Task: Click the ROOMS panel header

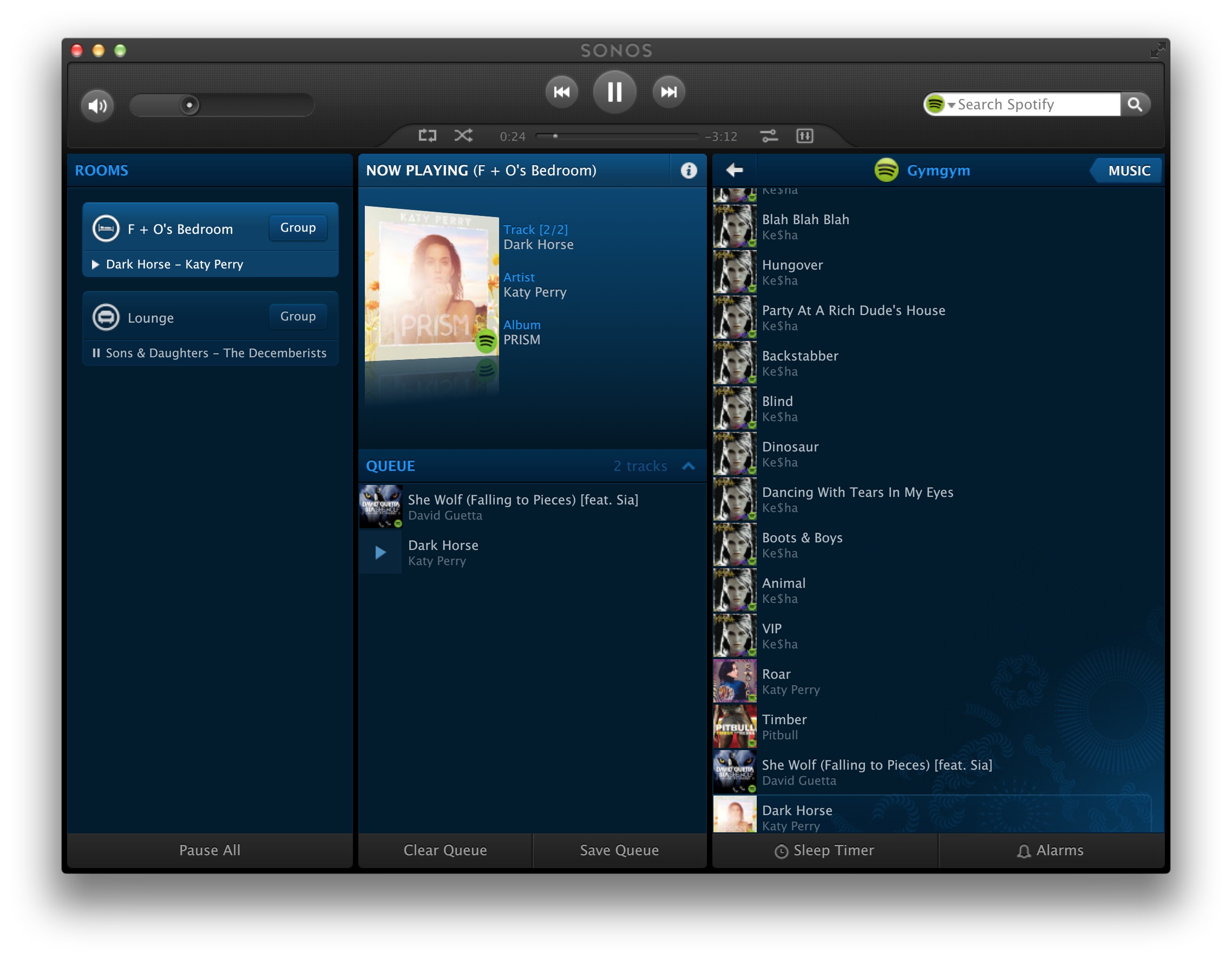Action: (210, 170)
